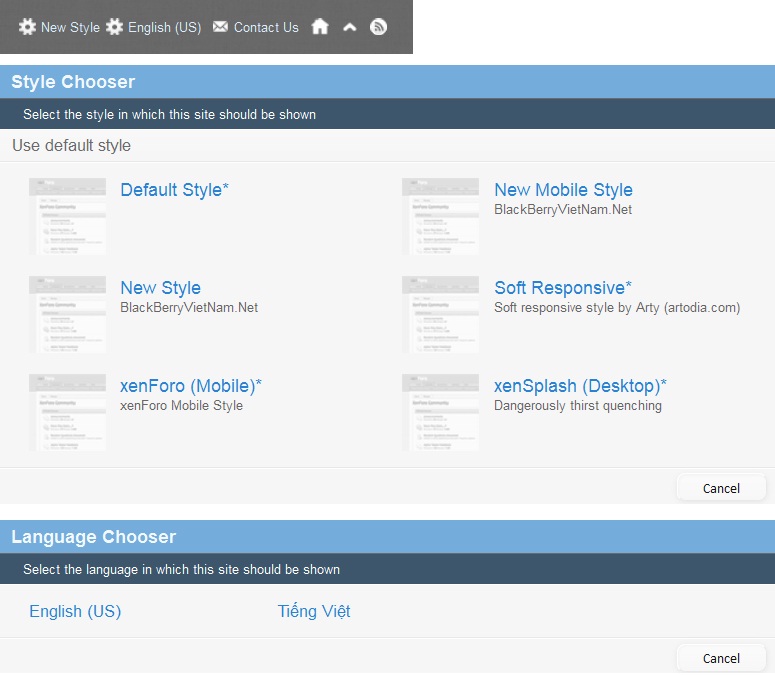Click the envelope icon beside Contact Us
Image resolution: width=775 pixels, height=675 pixels.
220,27
